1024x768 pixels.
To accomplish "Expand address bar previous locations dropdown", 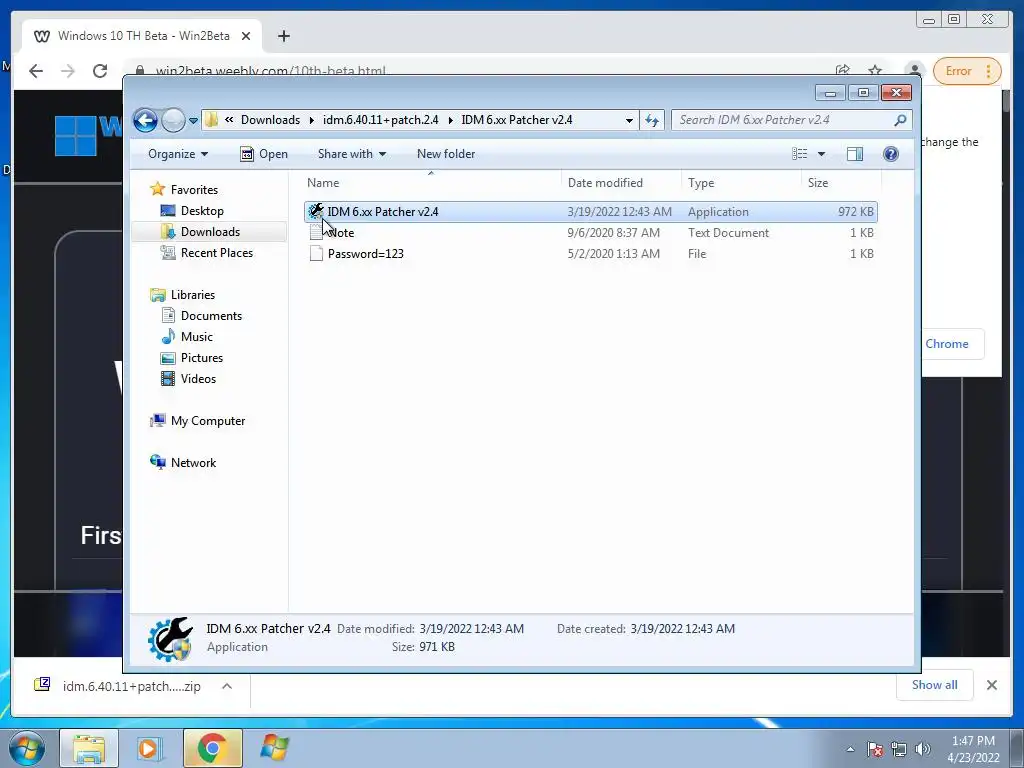I will (629, 120).
